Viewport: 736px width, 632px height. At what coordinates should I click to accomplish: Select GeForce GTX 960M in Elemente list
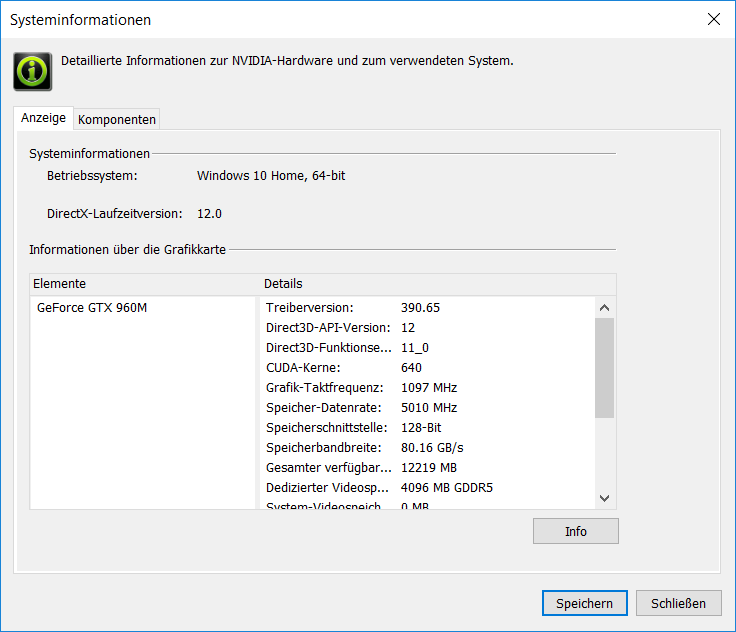coord(92,308)
